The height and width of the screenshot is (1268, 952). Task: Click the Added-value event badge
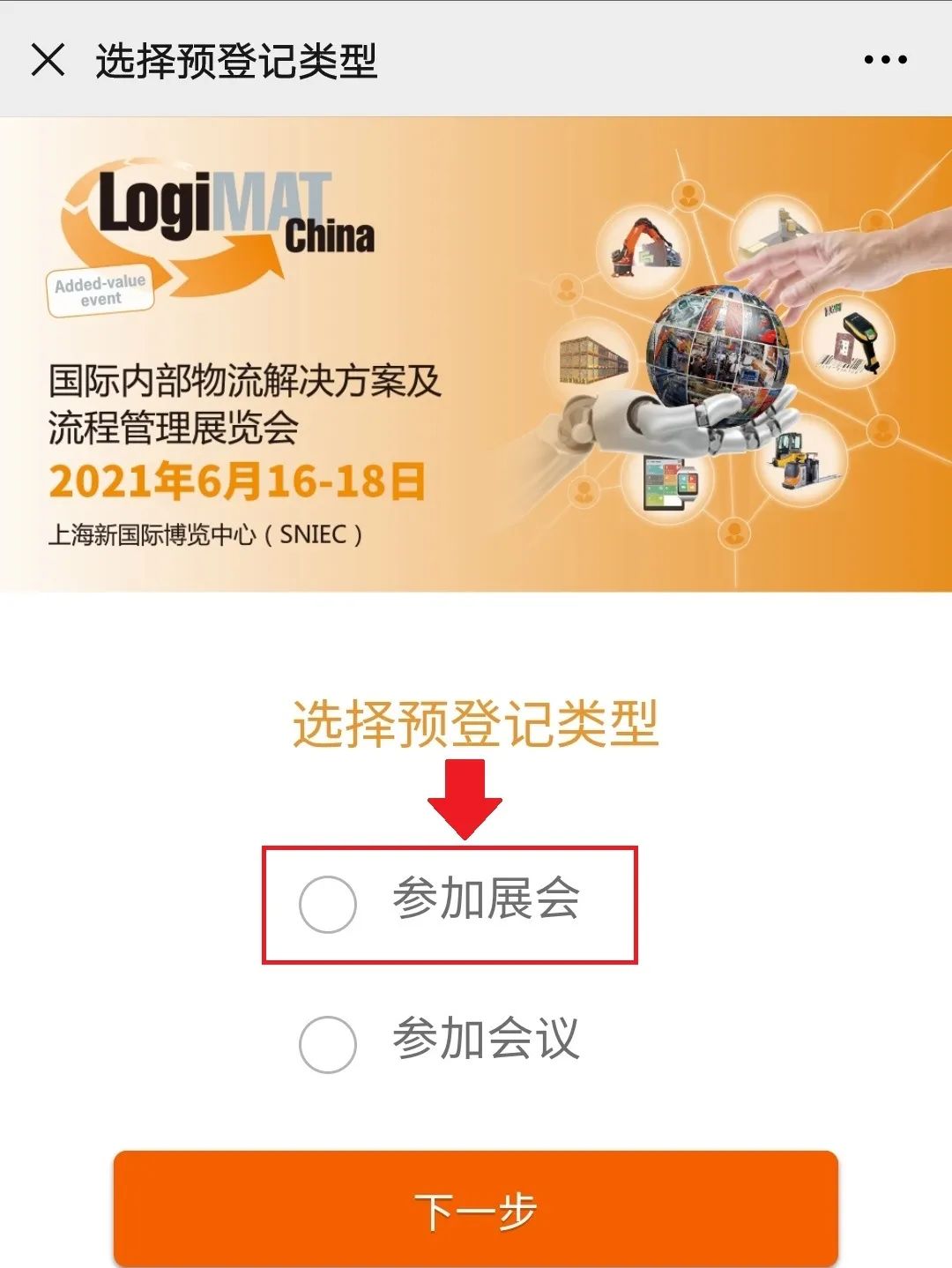coord(100,290)
